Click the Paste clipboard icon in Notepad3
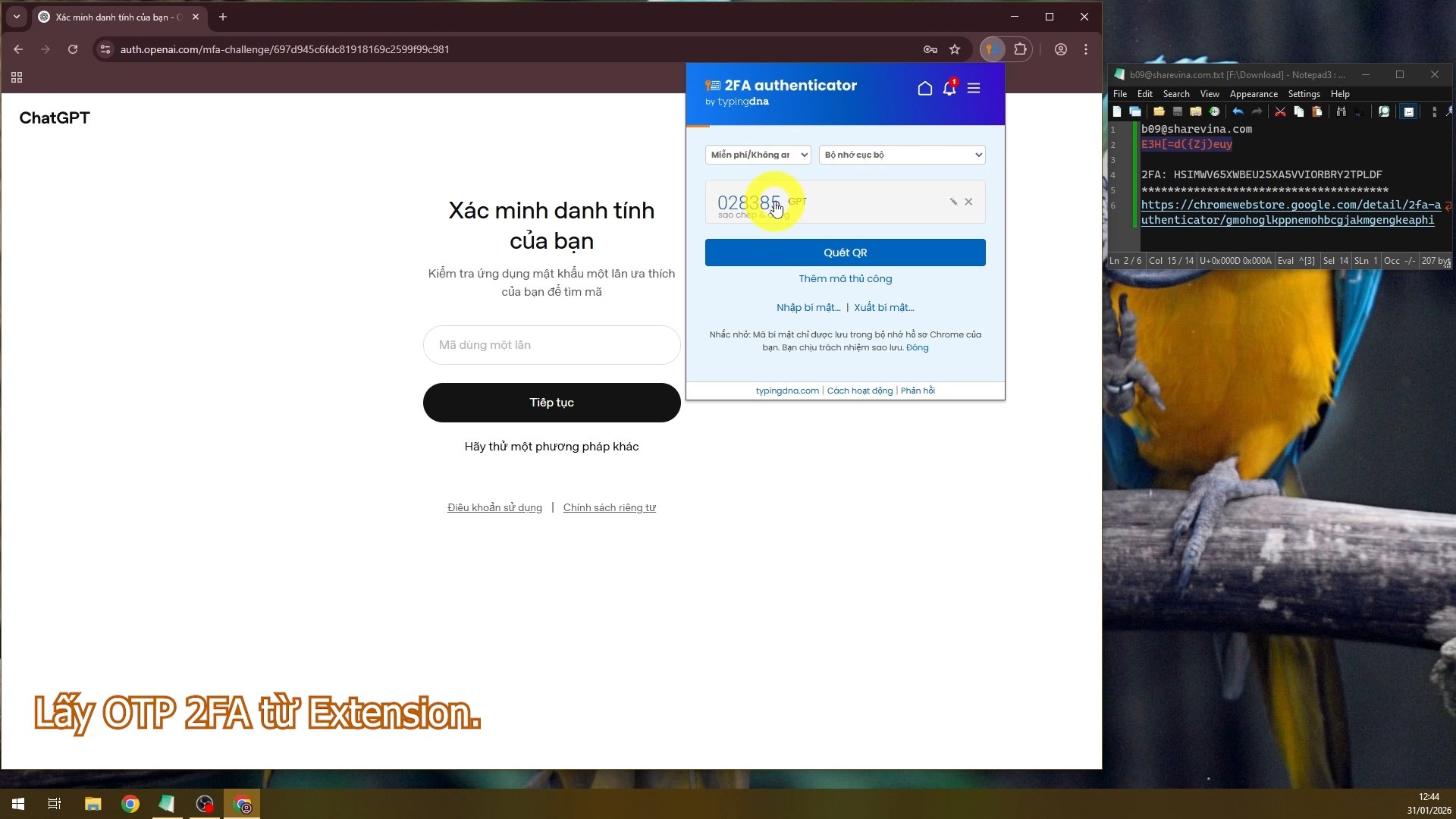Screen dimensions: 1456x819 tap(1317, 111)
